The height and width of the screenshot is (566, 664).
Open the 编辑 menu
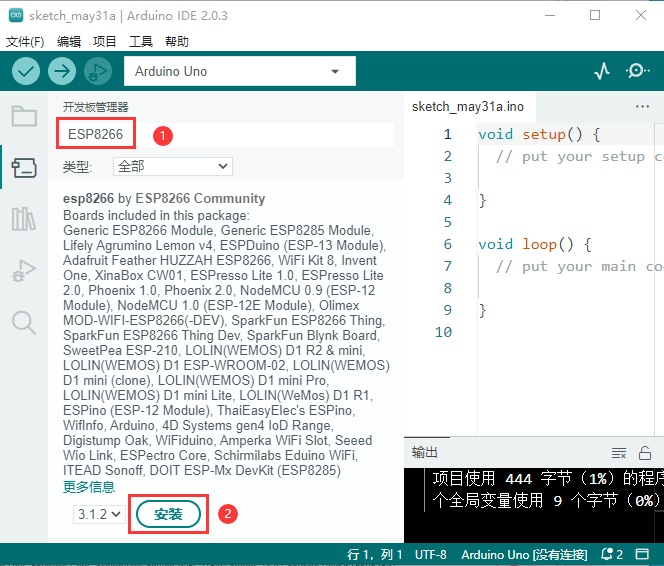tap(69, 41)
